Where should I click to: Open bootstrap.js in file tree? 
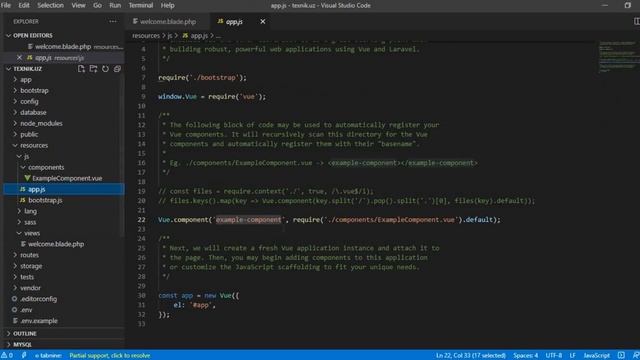[45, 200]
